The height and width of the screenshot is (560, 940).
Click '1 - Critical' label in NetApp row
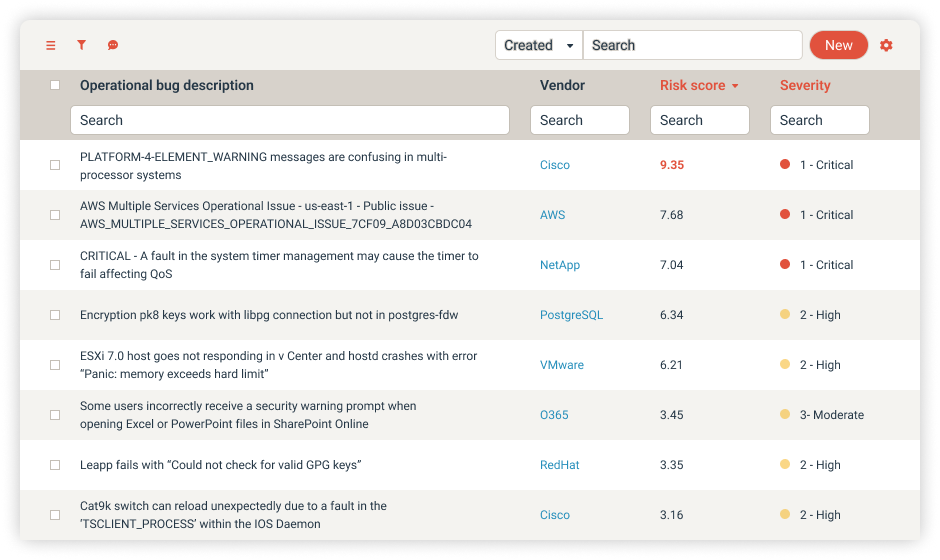pyautogui.click(x=826, y=265)
